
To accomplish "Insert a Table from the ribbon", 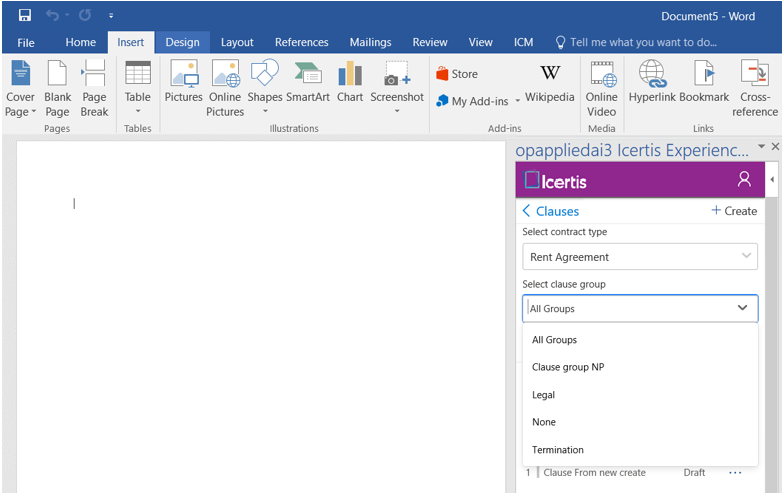I will pos(138,88).
